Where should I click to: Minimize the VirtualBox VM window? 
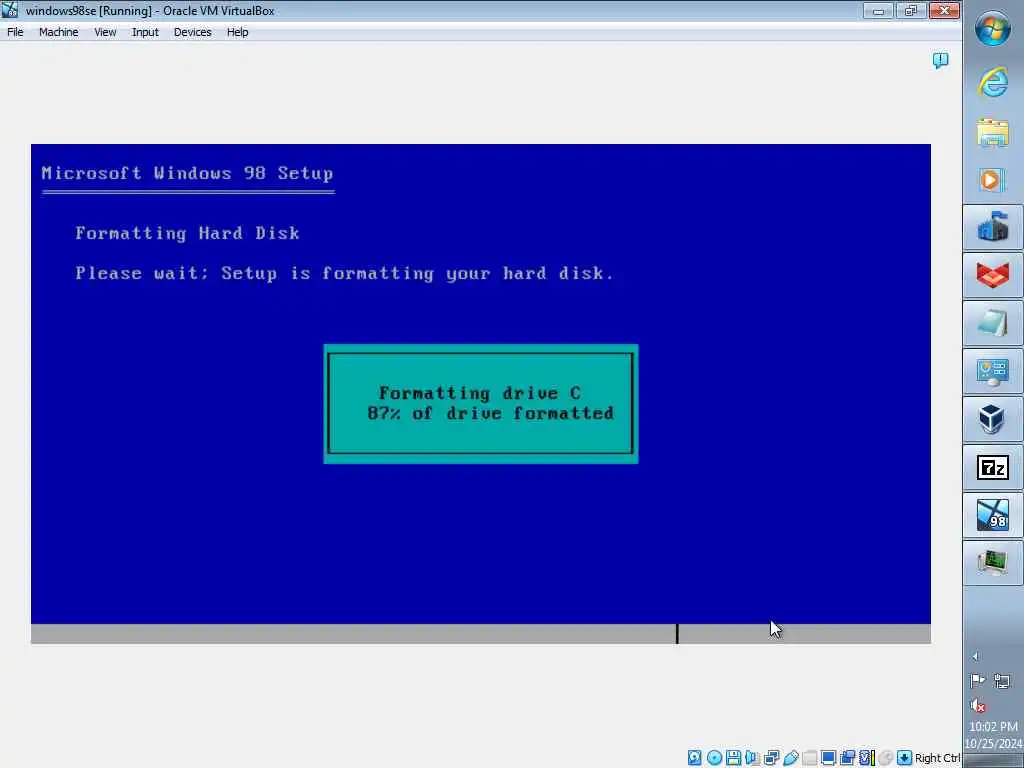pyautogui.click(x=878, y=10)
